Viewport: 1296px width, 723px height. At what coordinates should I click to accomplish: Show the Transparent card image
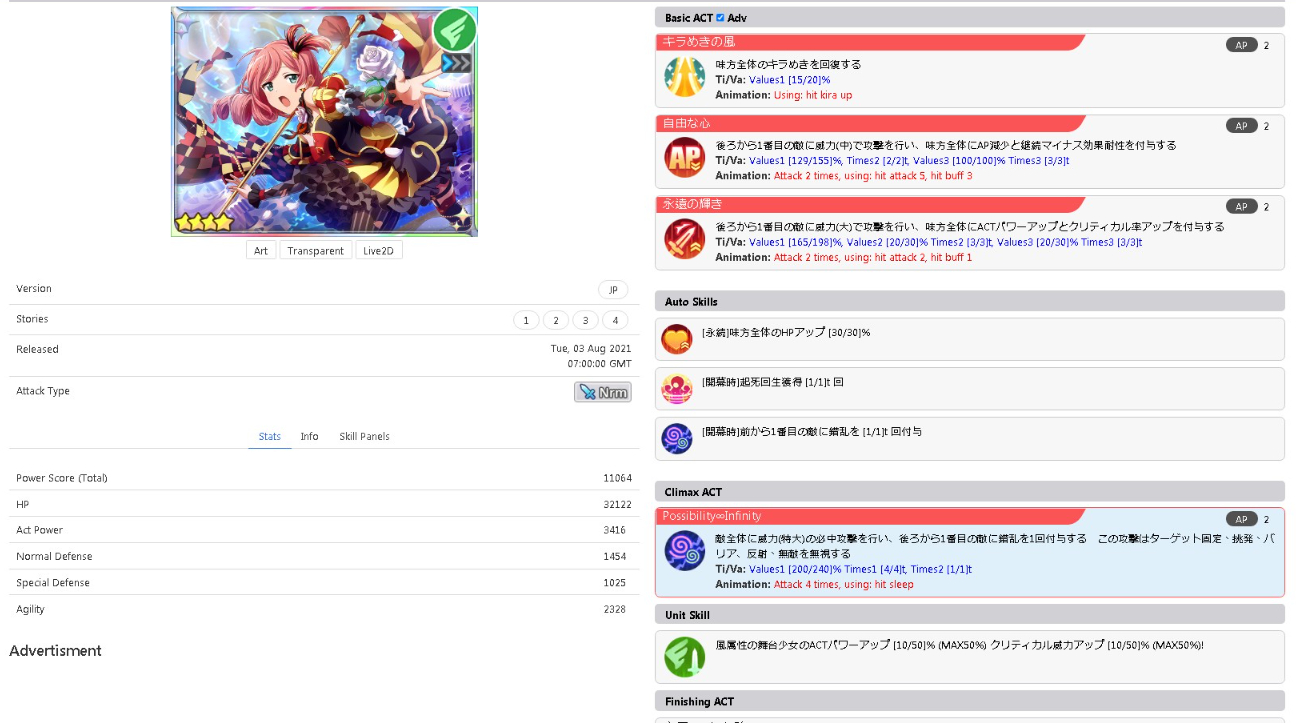[x=315, y=251]
